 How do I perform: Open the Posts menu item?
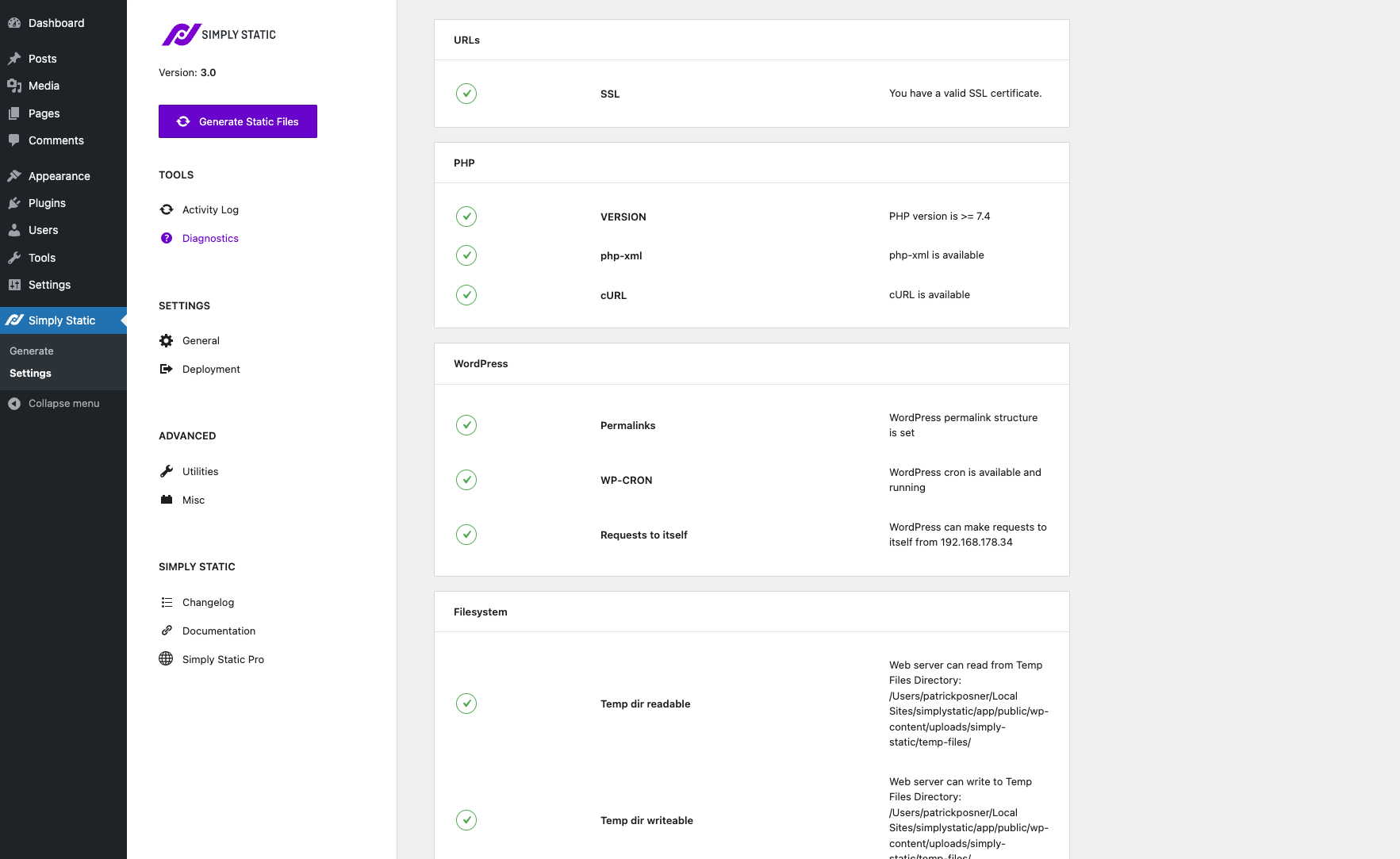[x=63, y=59]
